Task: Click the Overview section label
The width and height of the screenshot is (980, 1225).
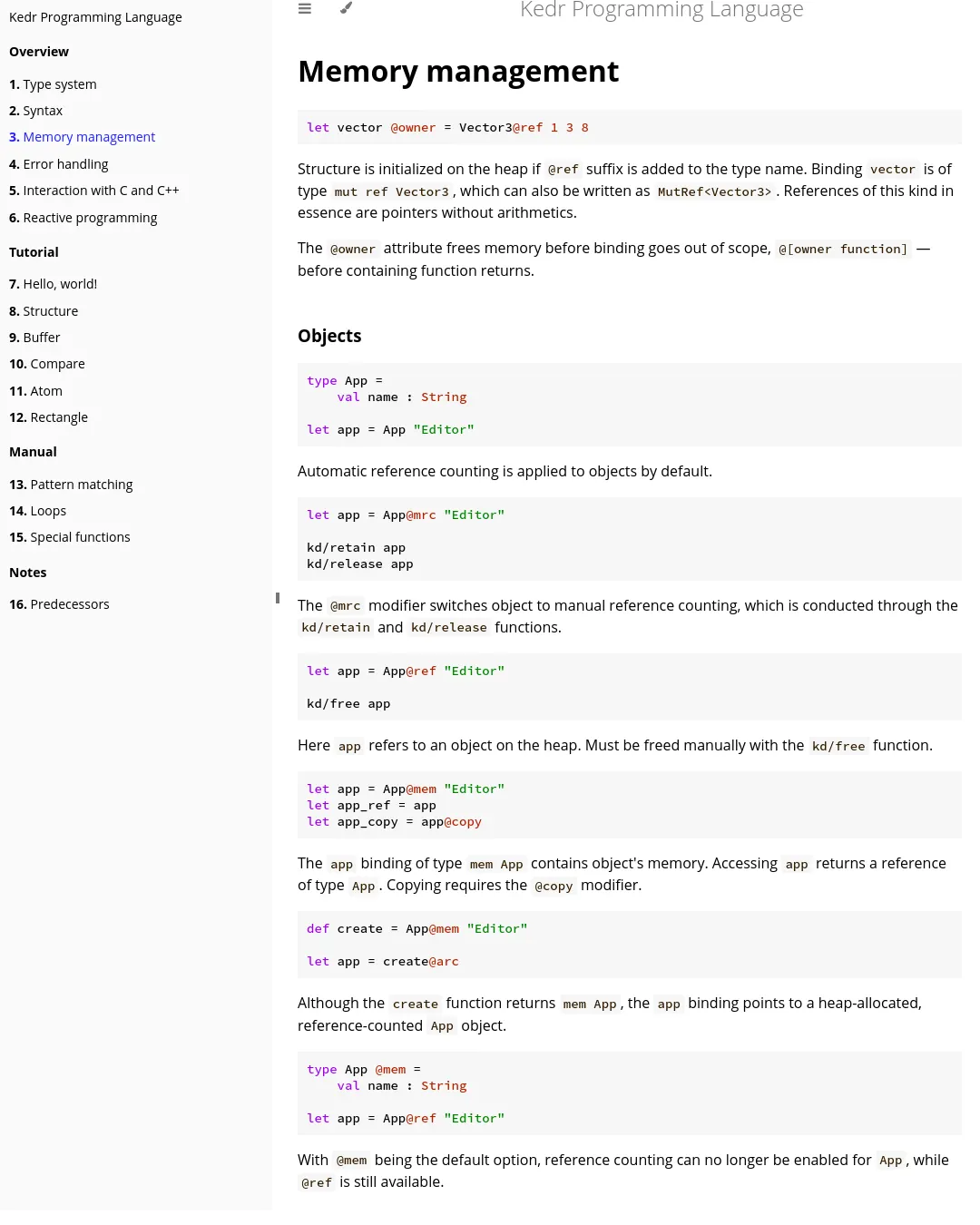Action: (39, 52)
